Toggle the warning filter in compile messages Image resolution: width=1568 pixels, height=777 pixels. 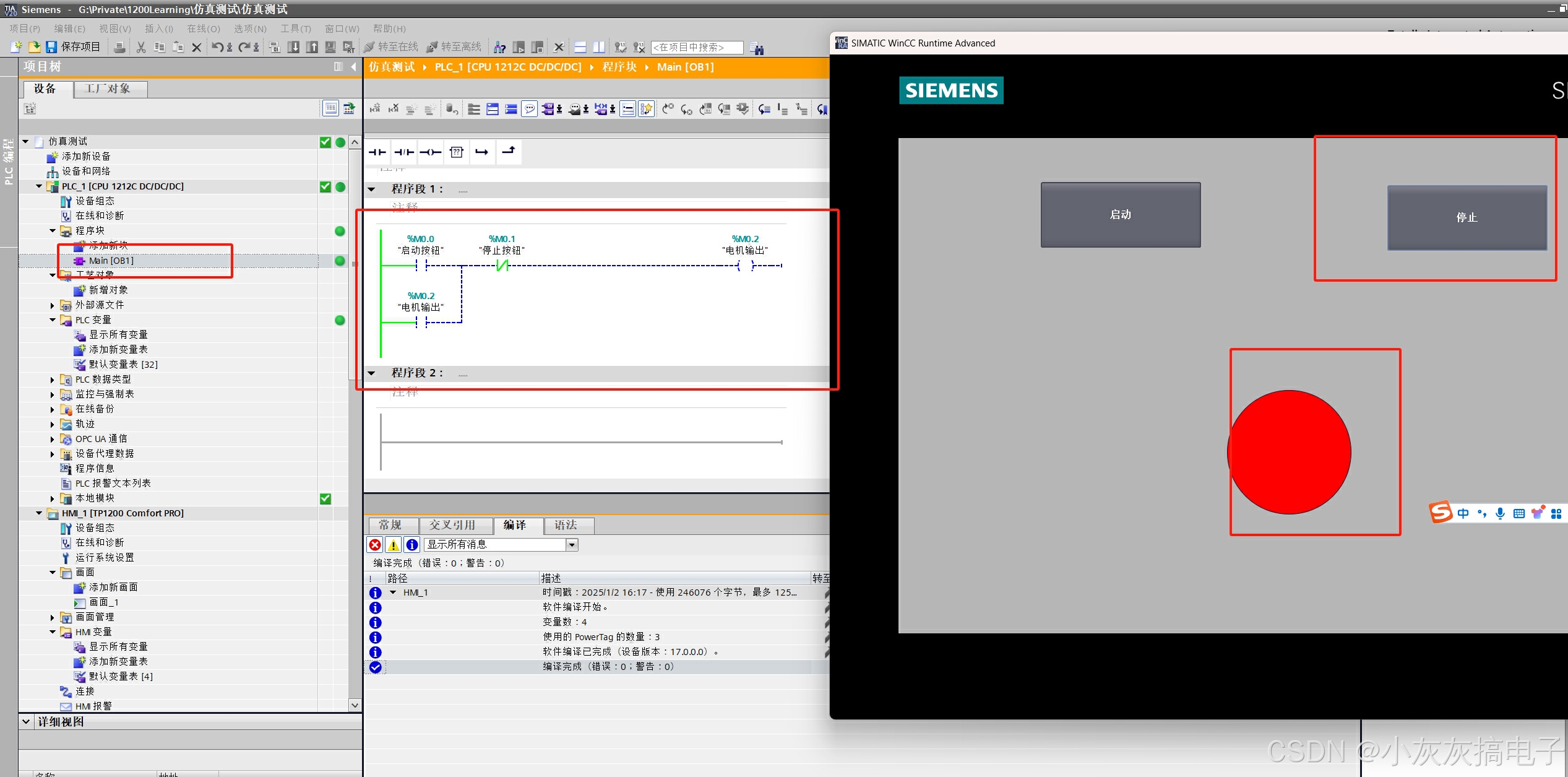(x=394, y=545)
